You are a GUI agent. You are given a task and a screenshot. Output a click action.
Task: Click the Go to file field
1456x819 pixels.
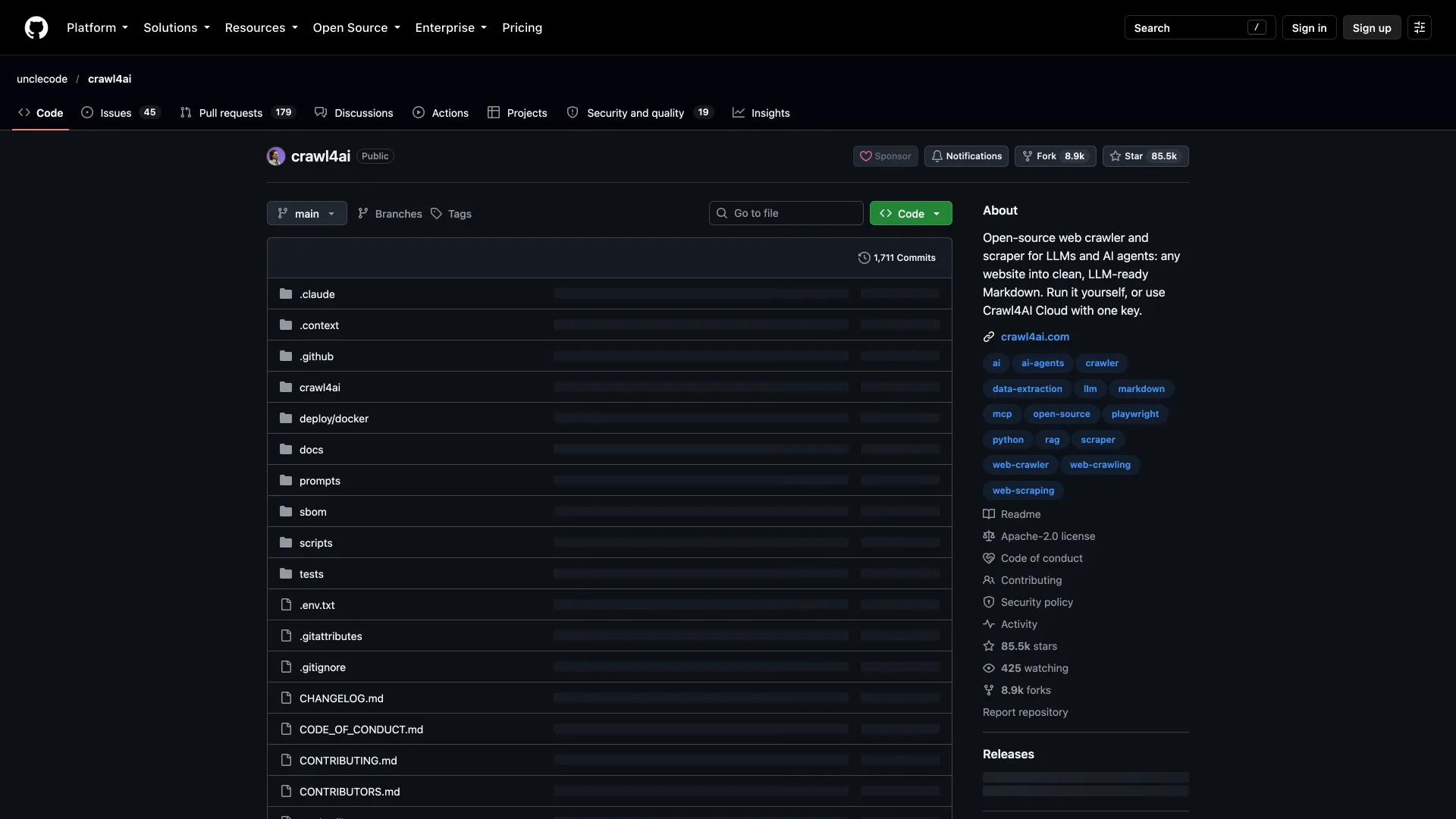point(786,213)
